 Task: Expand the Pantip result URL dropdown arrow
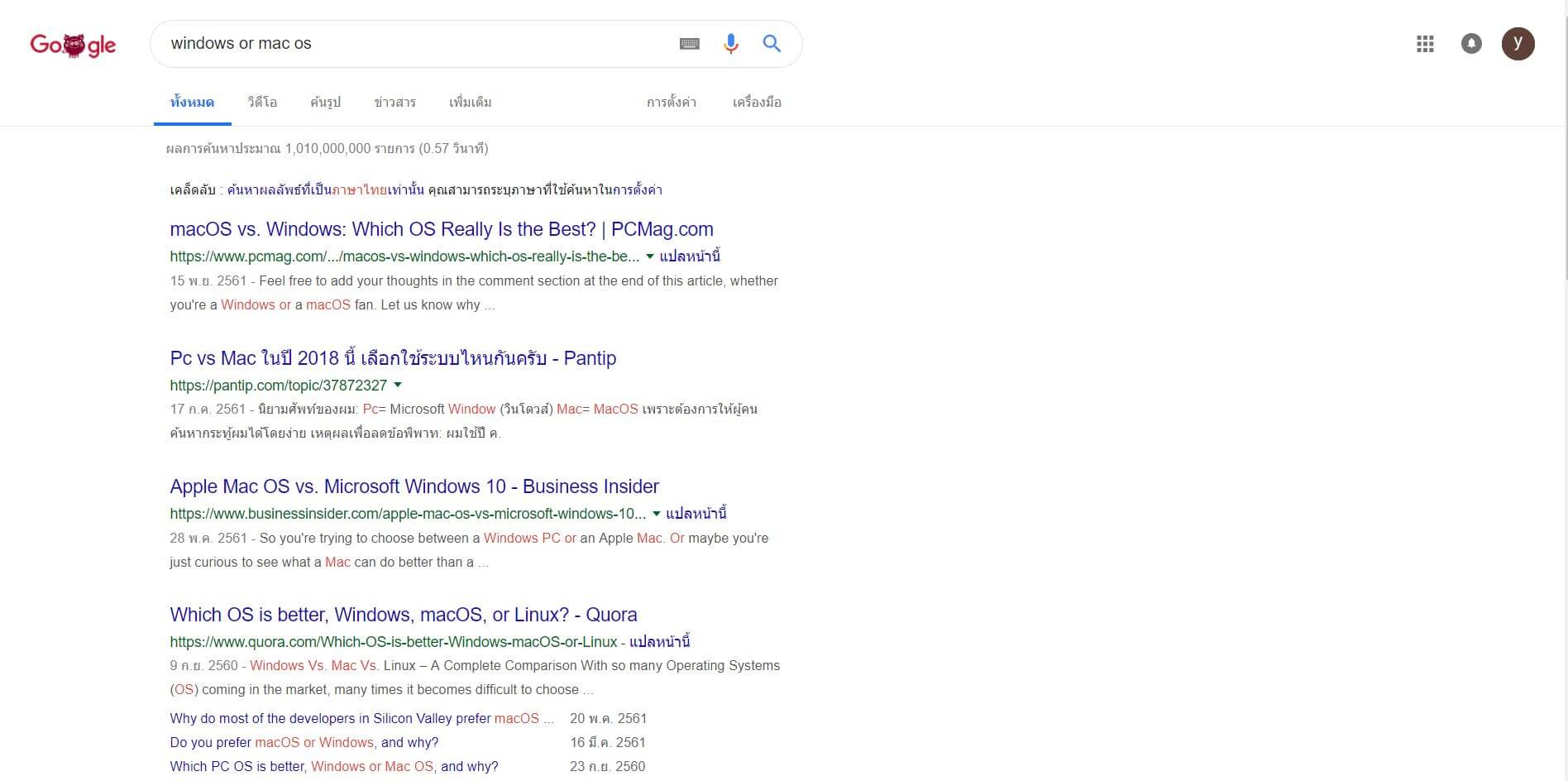click(x=398, y=385)
